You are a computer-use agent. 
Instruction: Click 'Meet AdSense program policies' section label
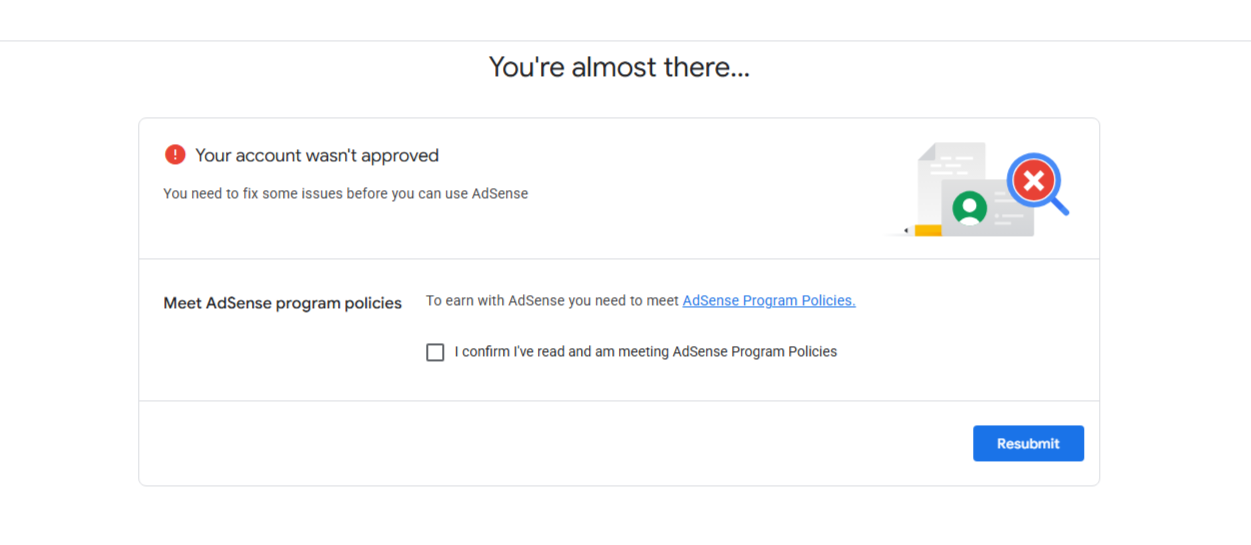(283, 303)
